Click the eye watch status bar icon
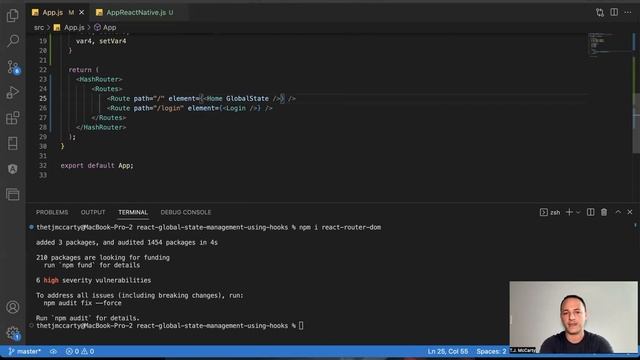 (x=53, y=351)
